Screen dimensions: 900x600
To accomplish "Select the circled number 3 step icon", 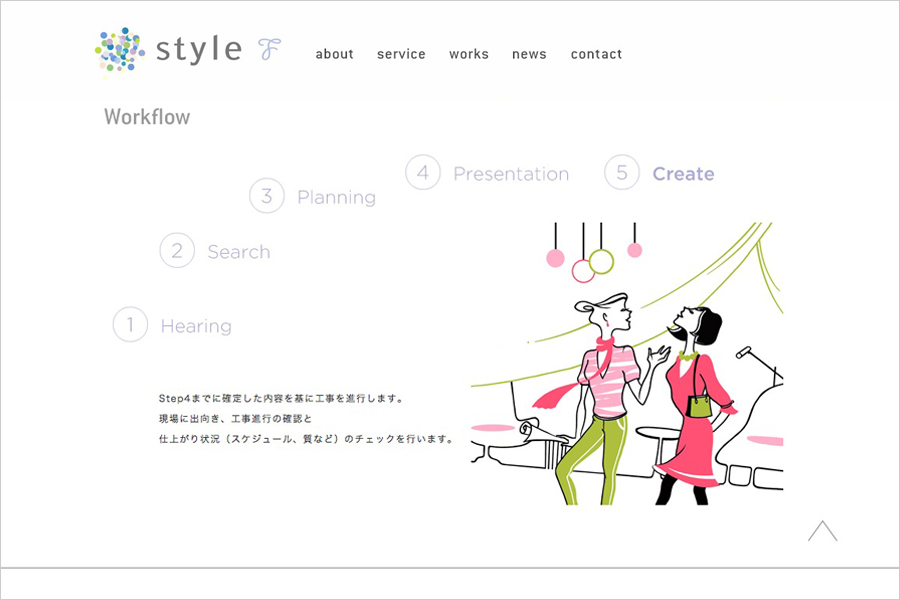I will coord(267,196).
